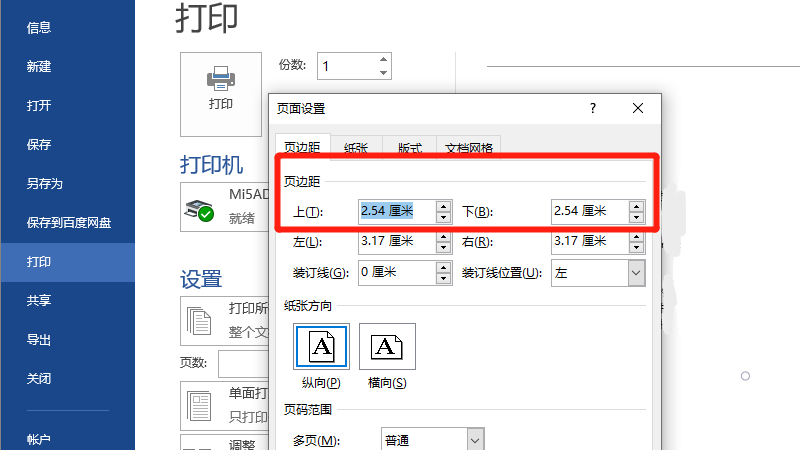The image size is (800, 450).
Task: Increase print copies (份数) with up arrow
Action: tap(382, 60)
